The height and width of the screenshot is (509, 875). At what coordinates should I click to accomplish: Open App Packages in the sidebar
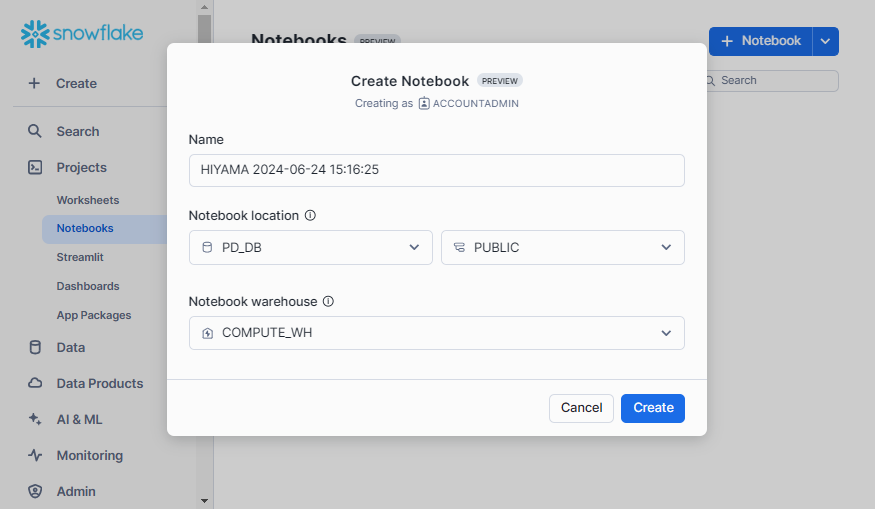94,315
